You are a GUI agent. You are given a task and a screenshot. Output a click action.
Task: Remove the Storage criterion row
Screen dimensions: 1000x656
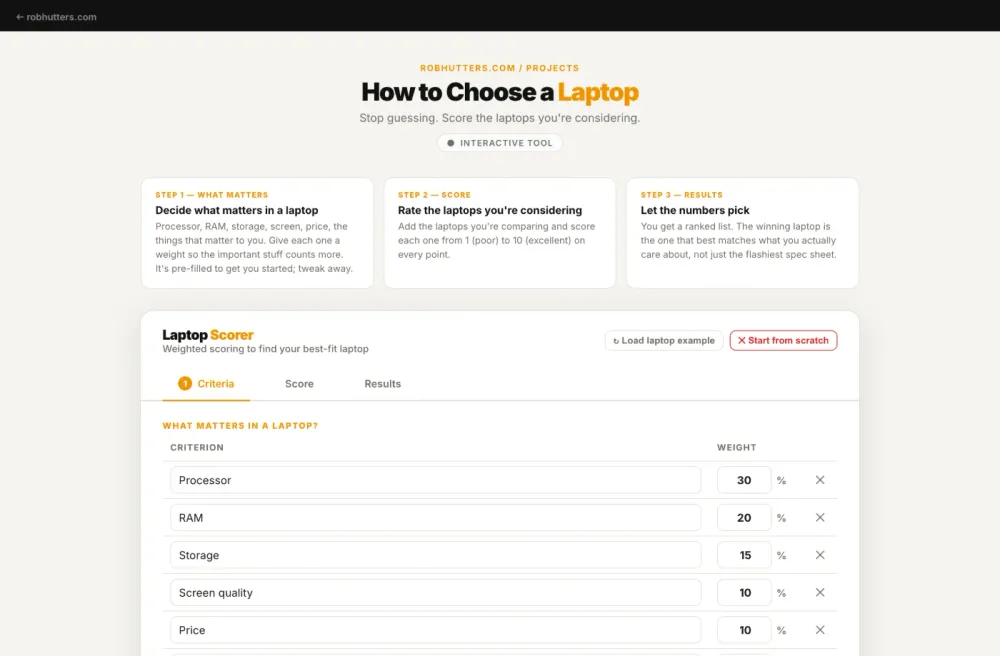820,555
